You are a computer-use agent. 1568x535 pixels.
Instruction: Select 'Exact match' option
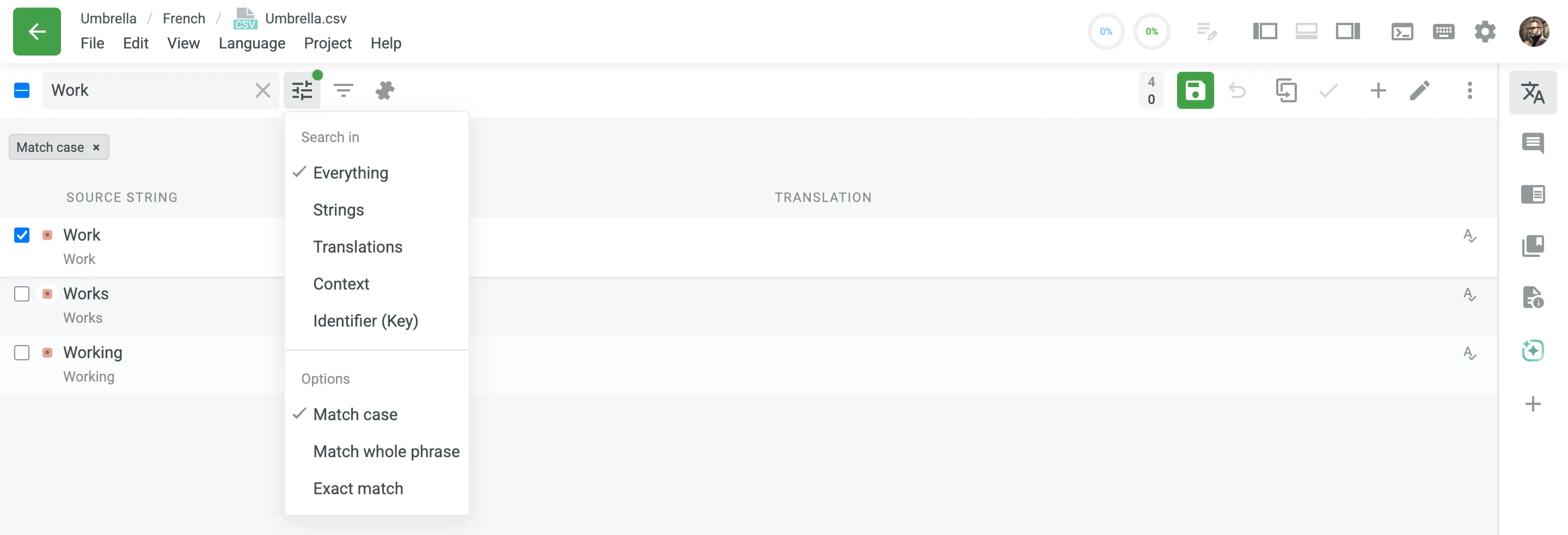(358, 488)
